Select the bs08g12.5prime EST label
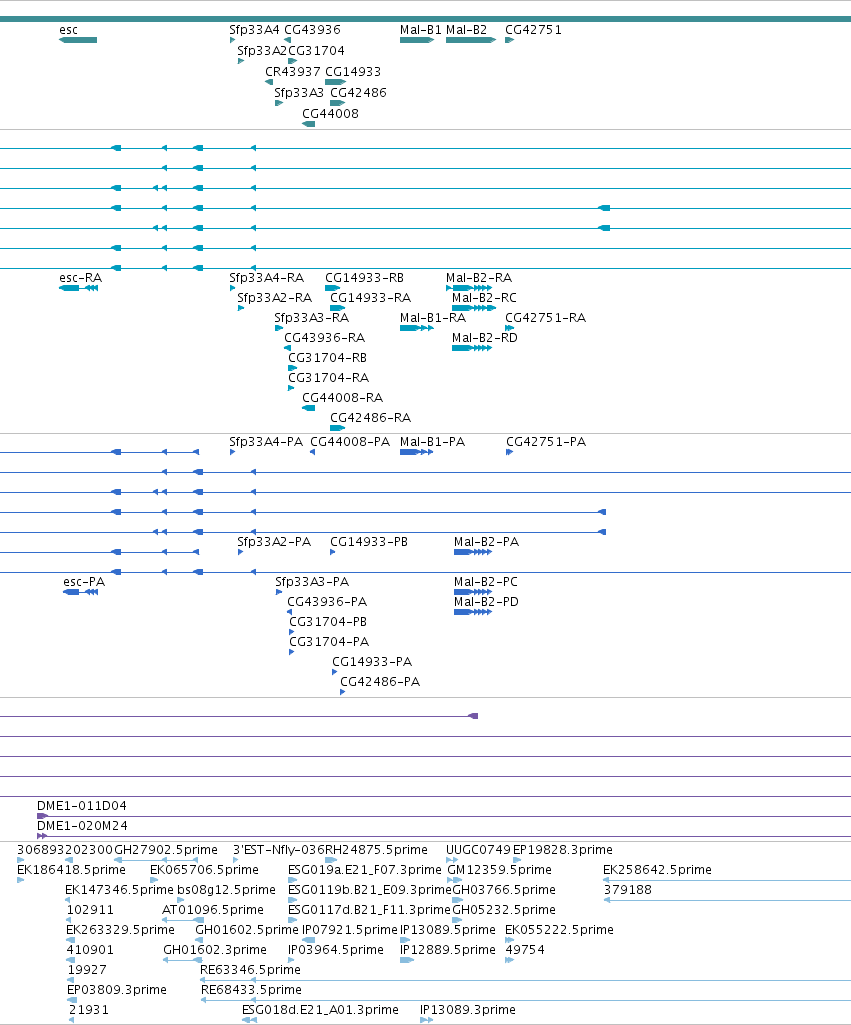851x1025 pixels. (x=226, y=890)
